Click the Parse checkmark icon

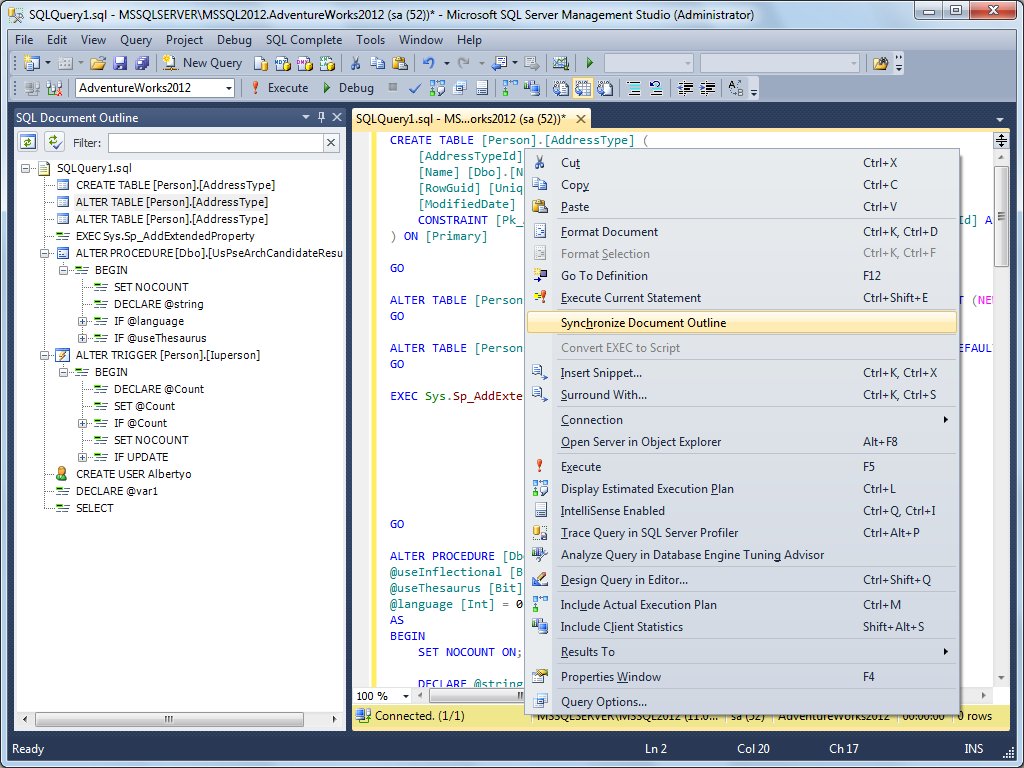coord(415,88)
